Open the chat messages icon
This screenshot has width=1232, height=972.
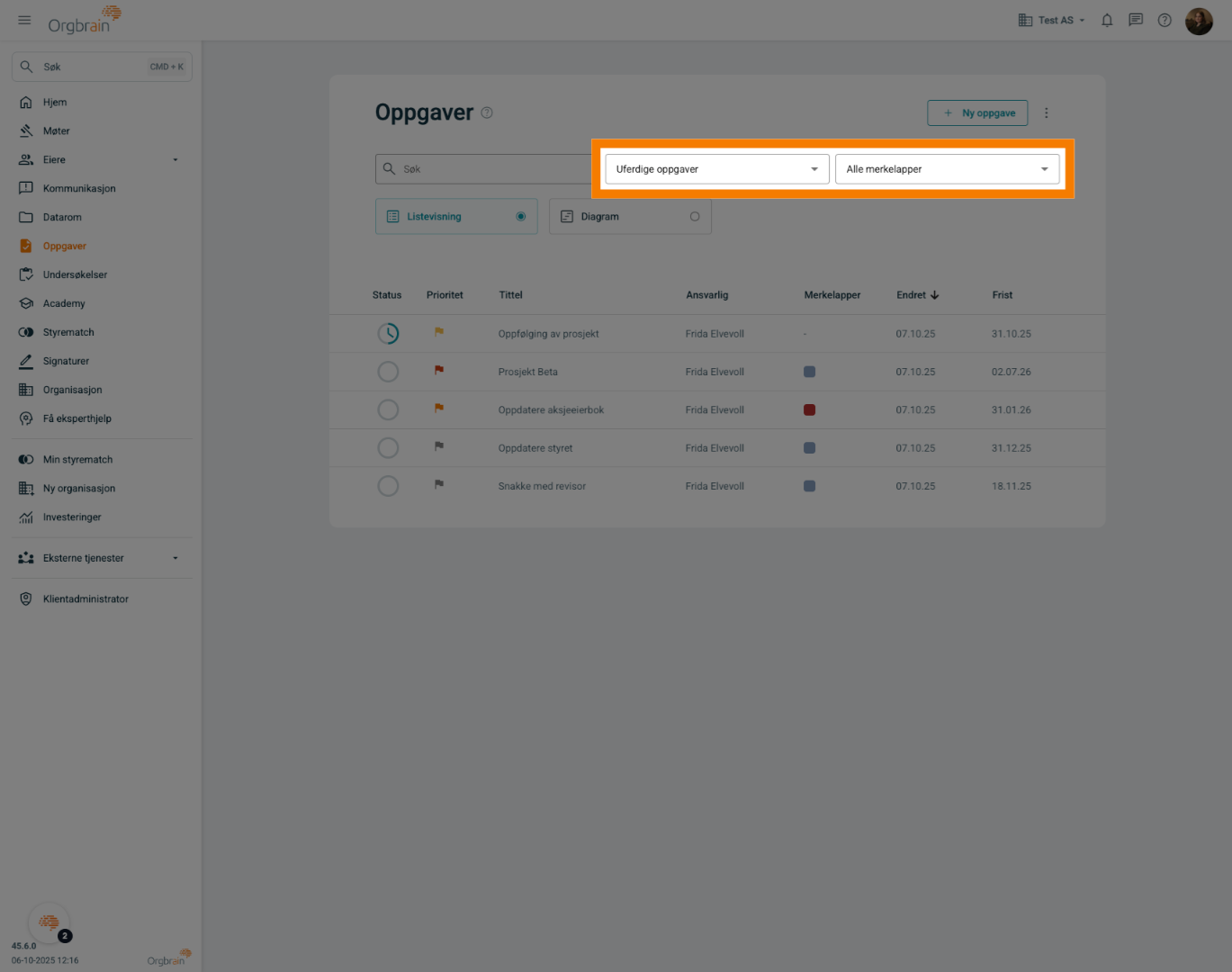click(x=1136, y=21)
